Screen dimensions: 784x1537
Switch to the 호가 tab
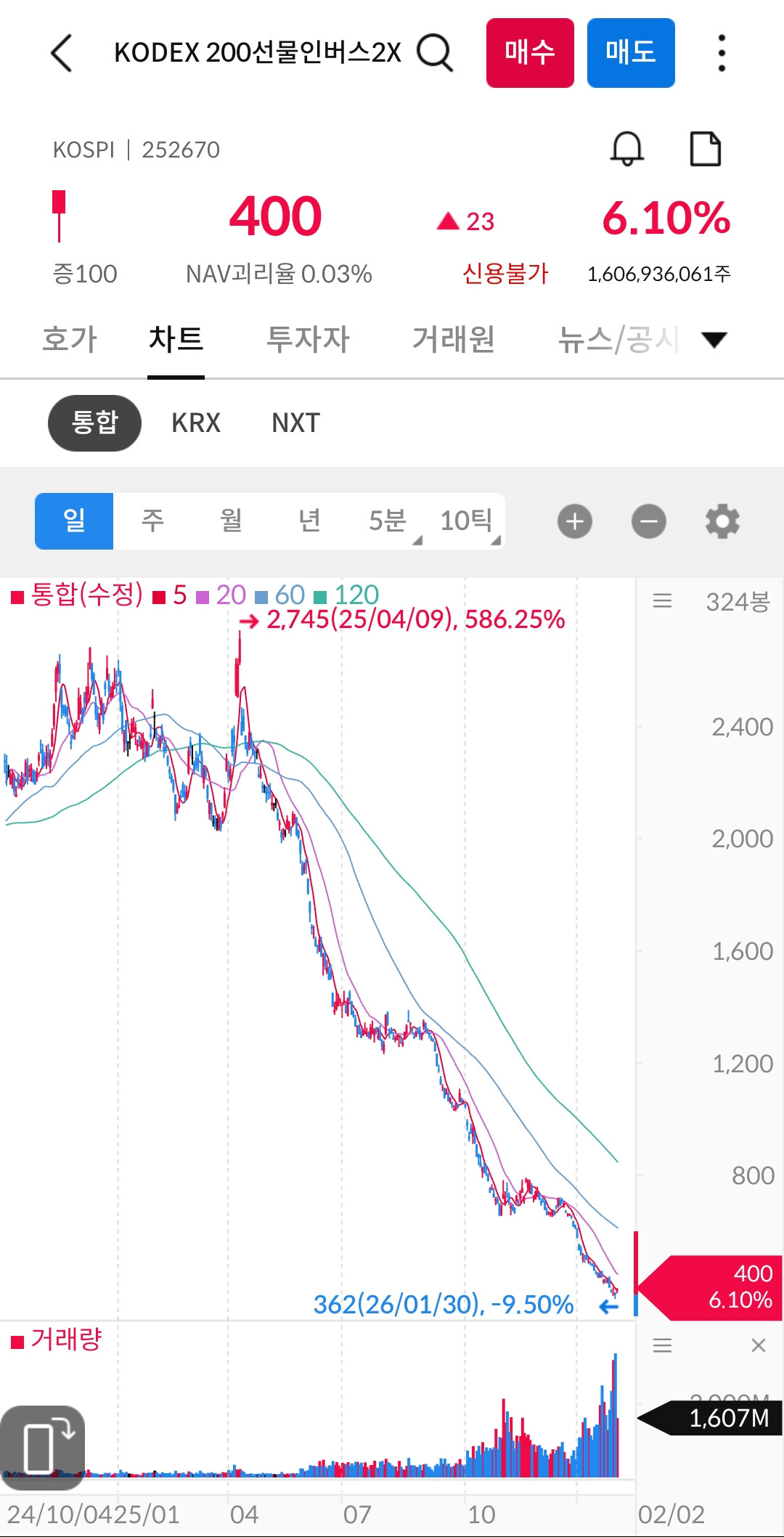click(70, 340)
